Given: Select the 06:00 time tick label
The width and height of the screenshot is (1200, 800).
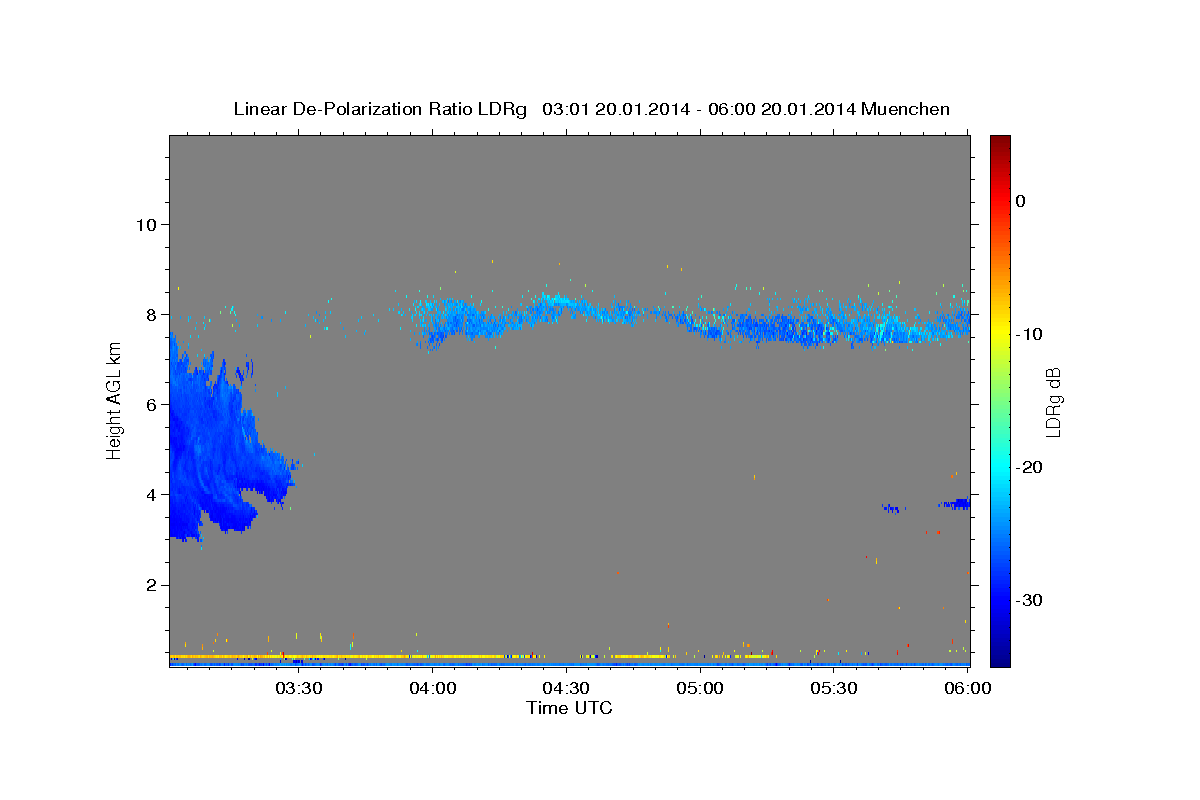Looking at the screenshot, I should (x=967, y=689).
